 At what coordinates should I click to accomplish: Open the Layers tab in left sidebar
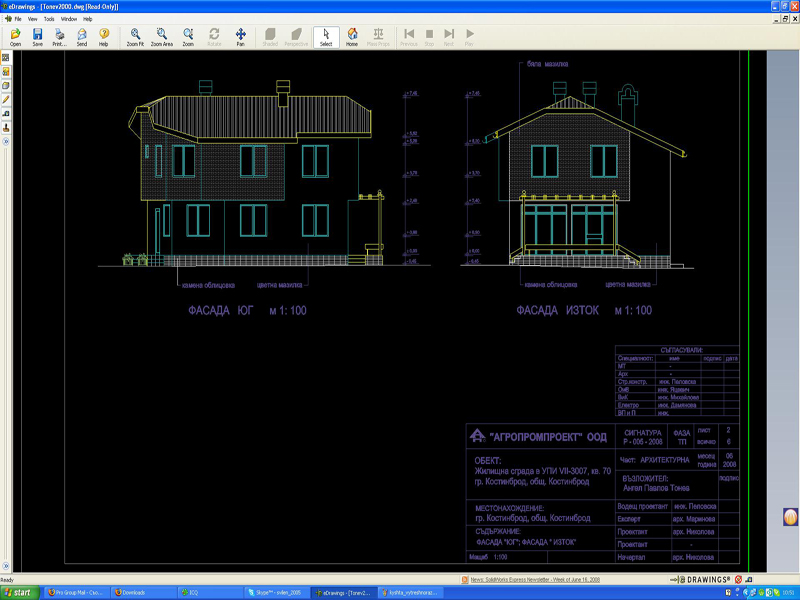coord(6,86)
